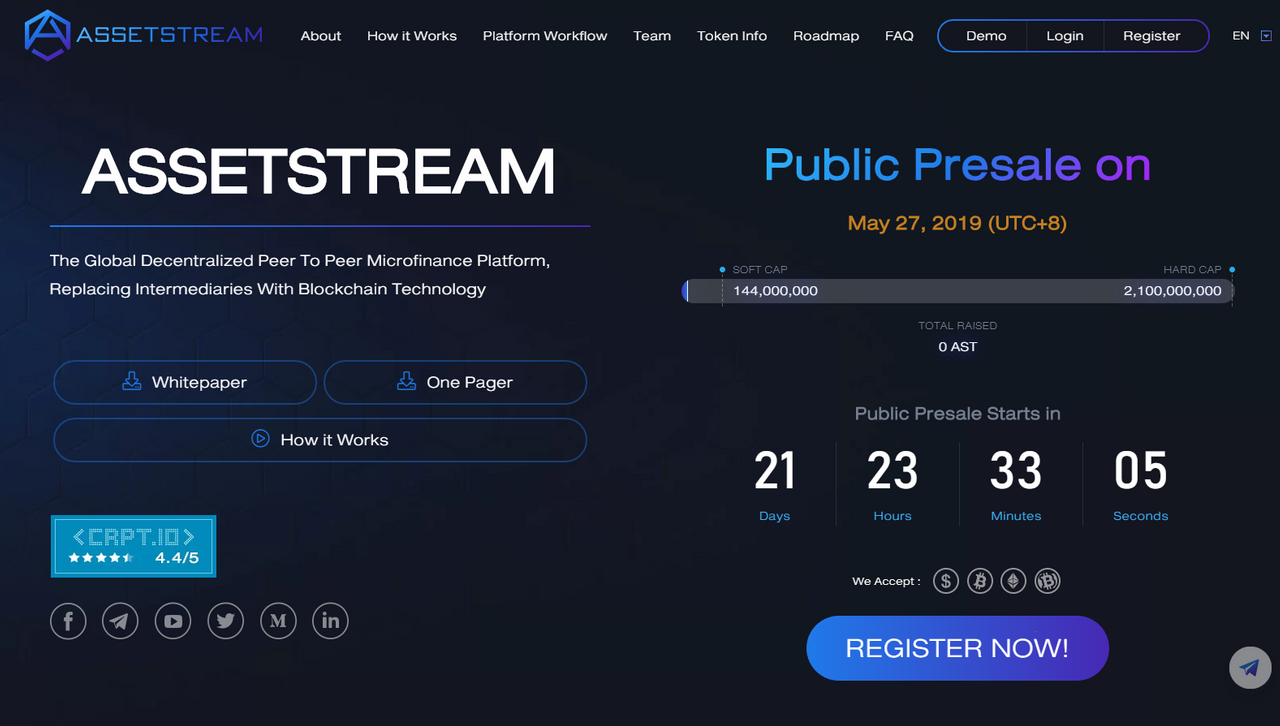Viewport: 1280px width, 726px height.
Task: Click the fundraising progress bar
Action: coord(958,291)
